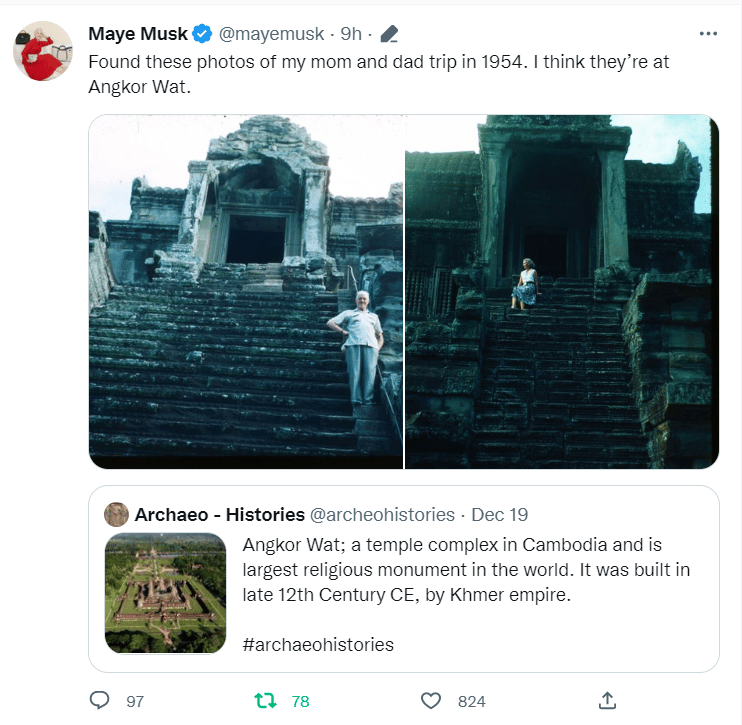The height and width of the screenshot is (725, 742).
Task: Open the right photo of woman on stairs
Action: coord(561,291)
